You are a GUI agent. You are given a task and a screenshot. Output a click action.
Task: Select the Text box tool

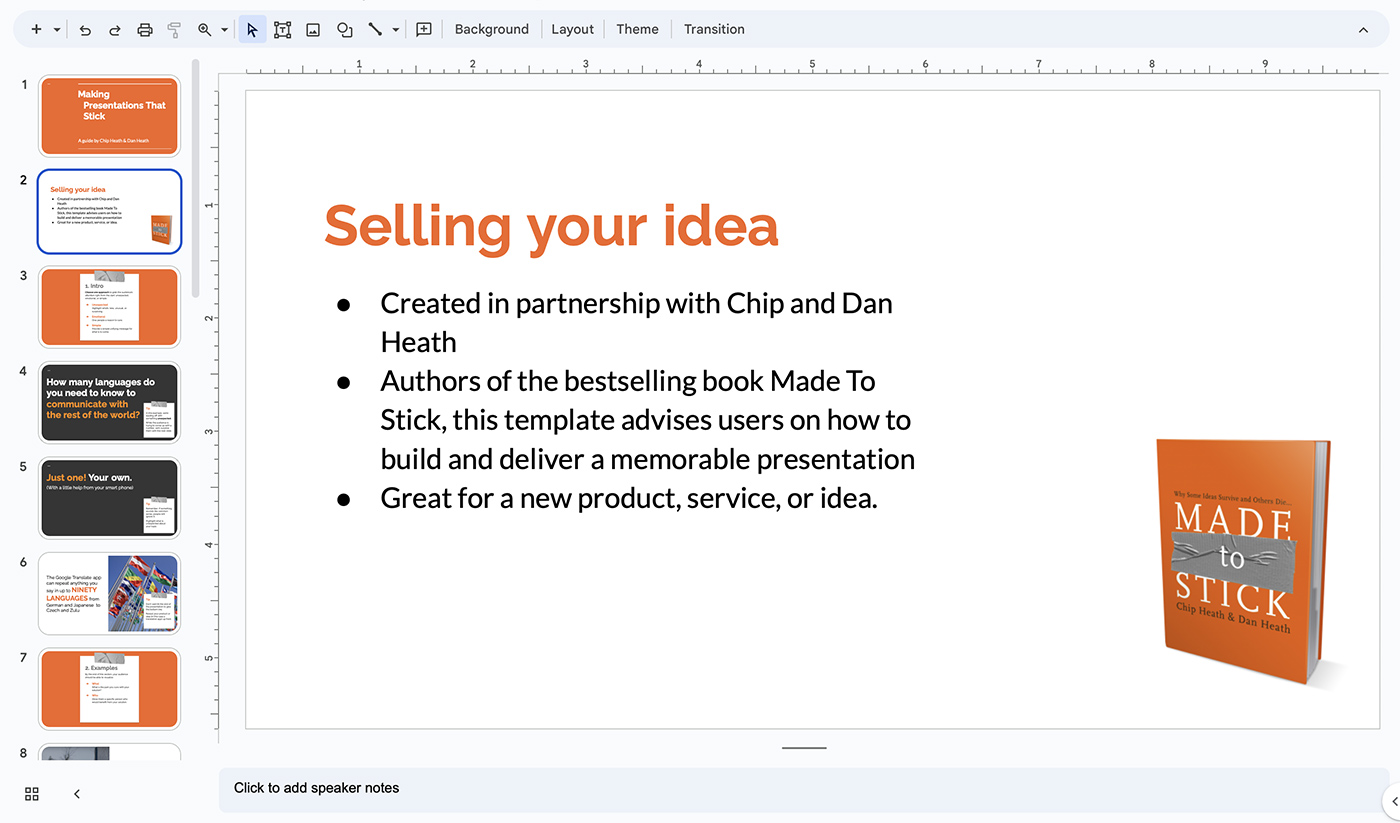[282, 29]
